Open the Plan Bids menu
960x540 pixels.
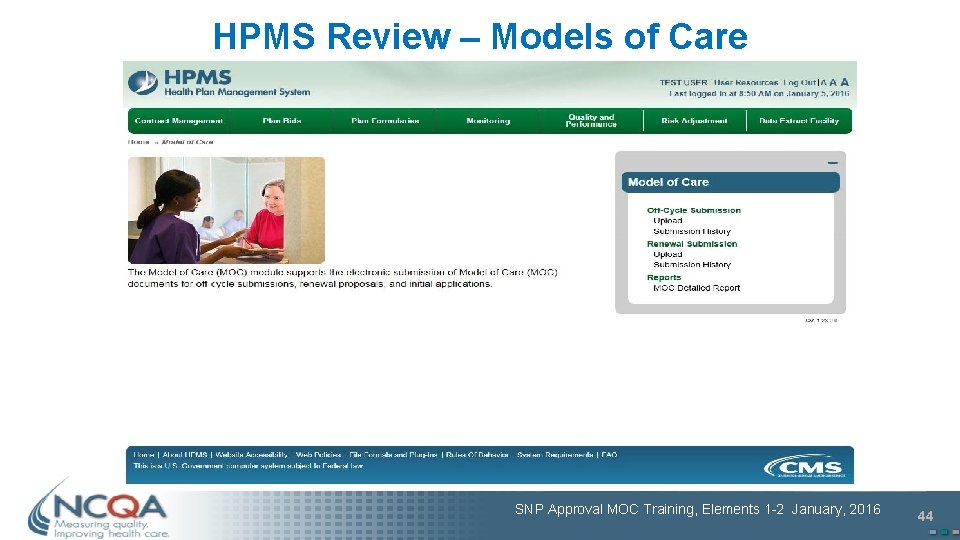[x=282, y=121]
